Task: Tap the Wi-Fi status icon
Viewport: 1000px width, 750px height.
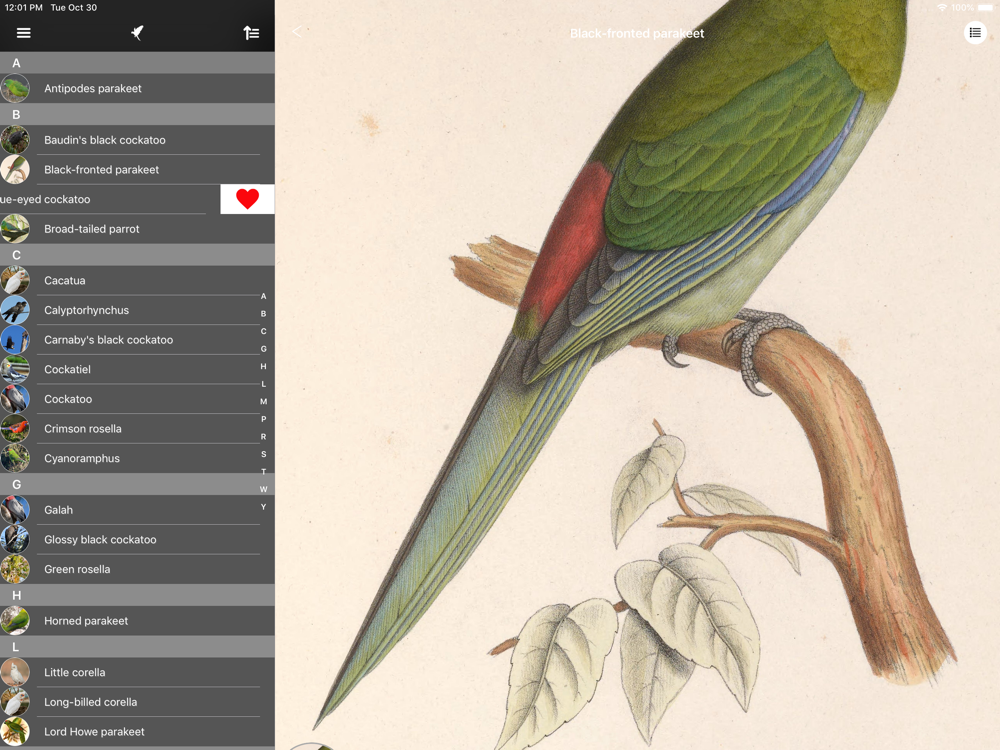Action: pos(942,8)
